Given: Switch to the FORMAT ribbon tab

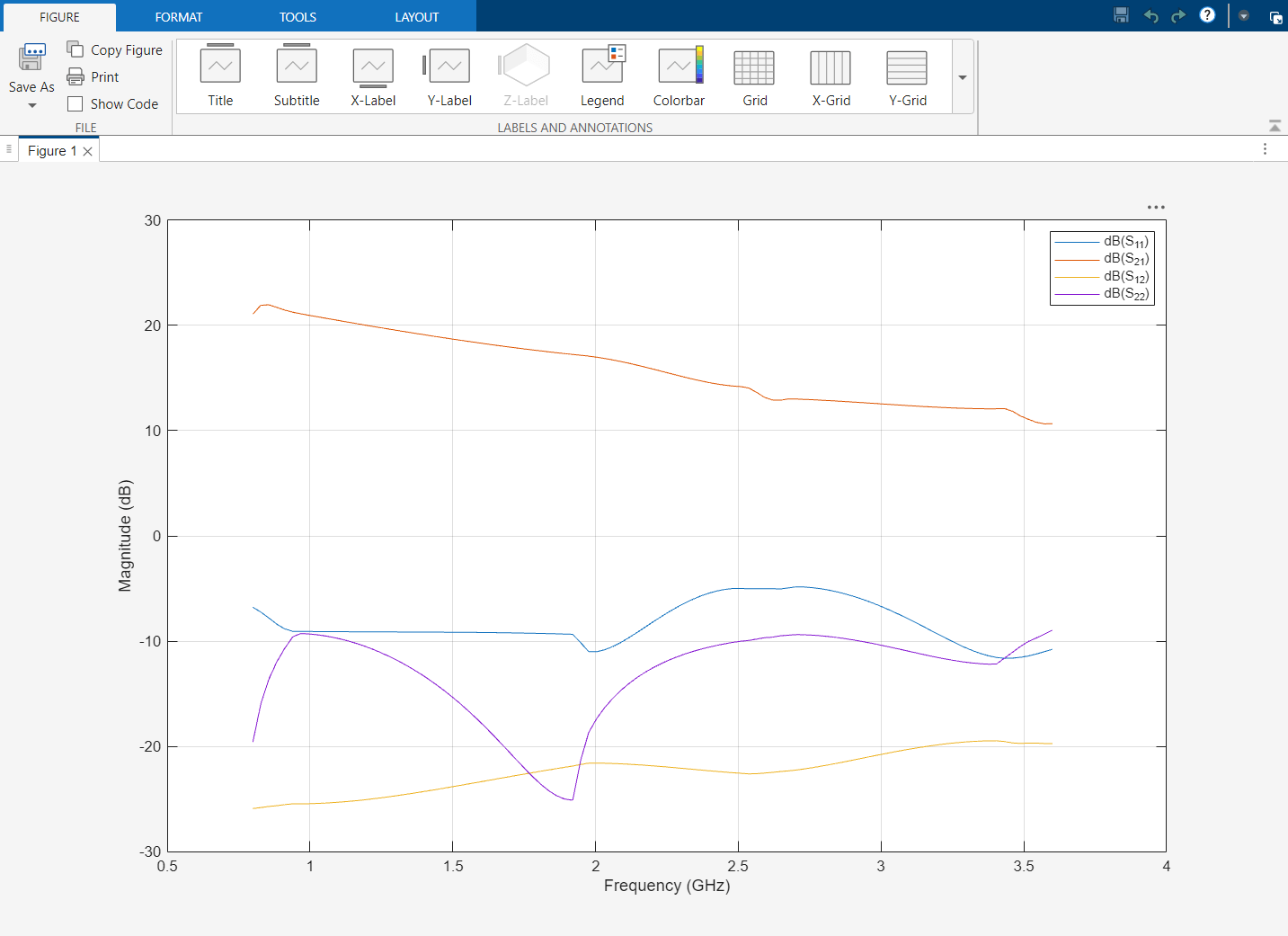Looking at the screenshot, I should [178, 17].
